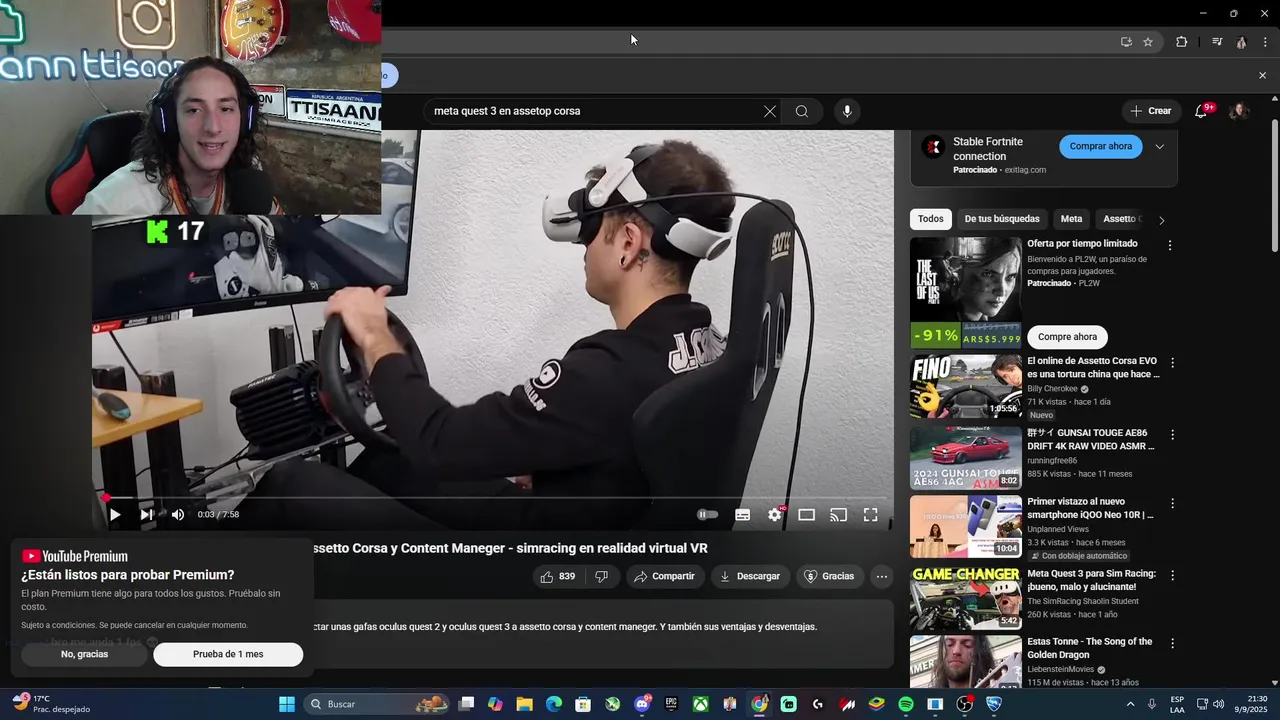Like the video with 839 likes
The height and width of the screenshot is (720, 1280).
557,576
